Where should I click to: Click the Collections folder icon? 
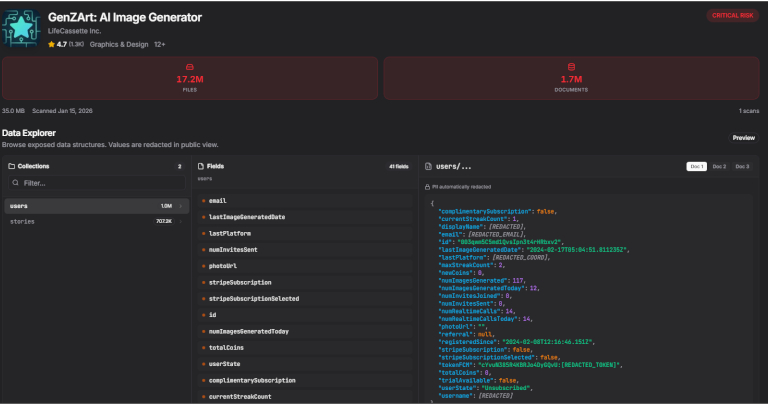[x=12, y=166]
